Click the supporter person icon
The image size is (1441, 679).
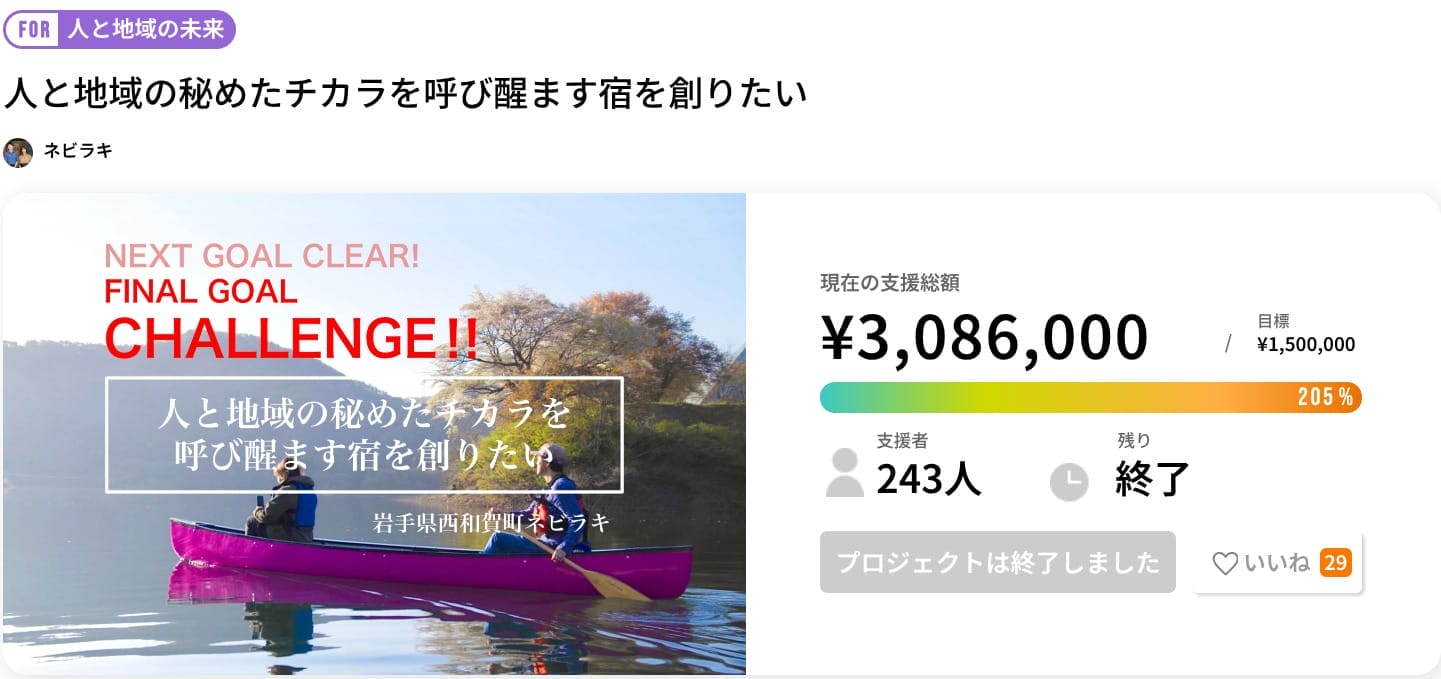(844, 473)
